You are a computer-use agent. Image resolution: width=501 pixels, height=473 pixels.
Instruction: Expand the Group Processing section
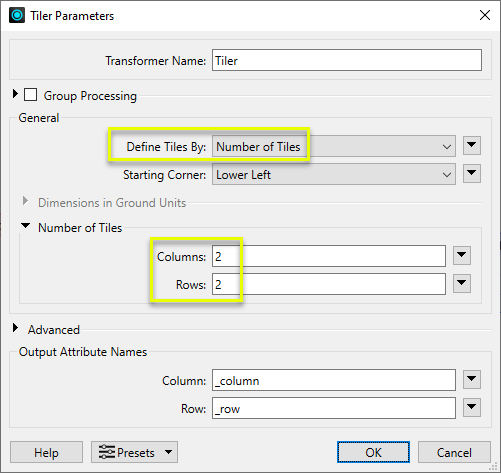(15, 94)
